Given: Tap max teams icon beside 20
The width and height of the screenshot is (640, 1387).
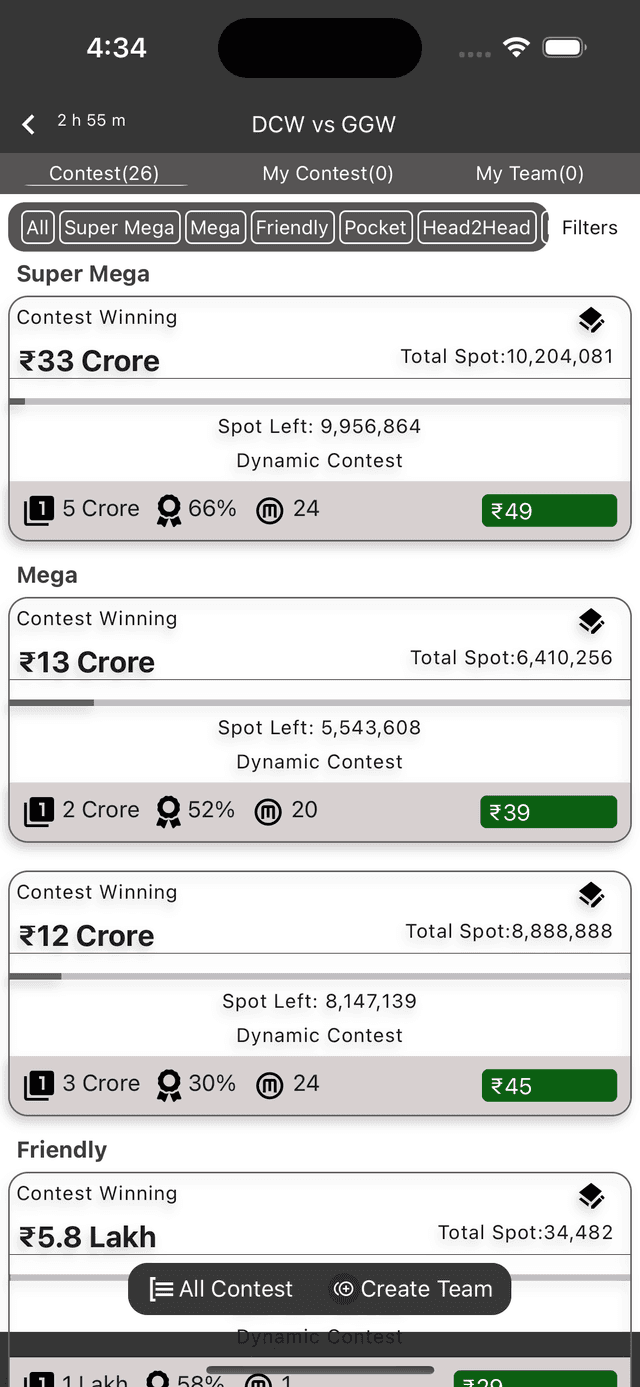Looking at the screenshot, I should coord(268,812).
